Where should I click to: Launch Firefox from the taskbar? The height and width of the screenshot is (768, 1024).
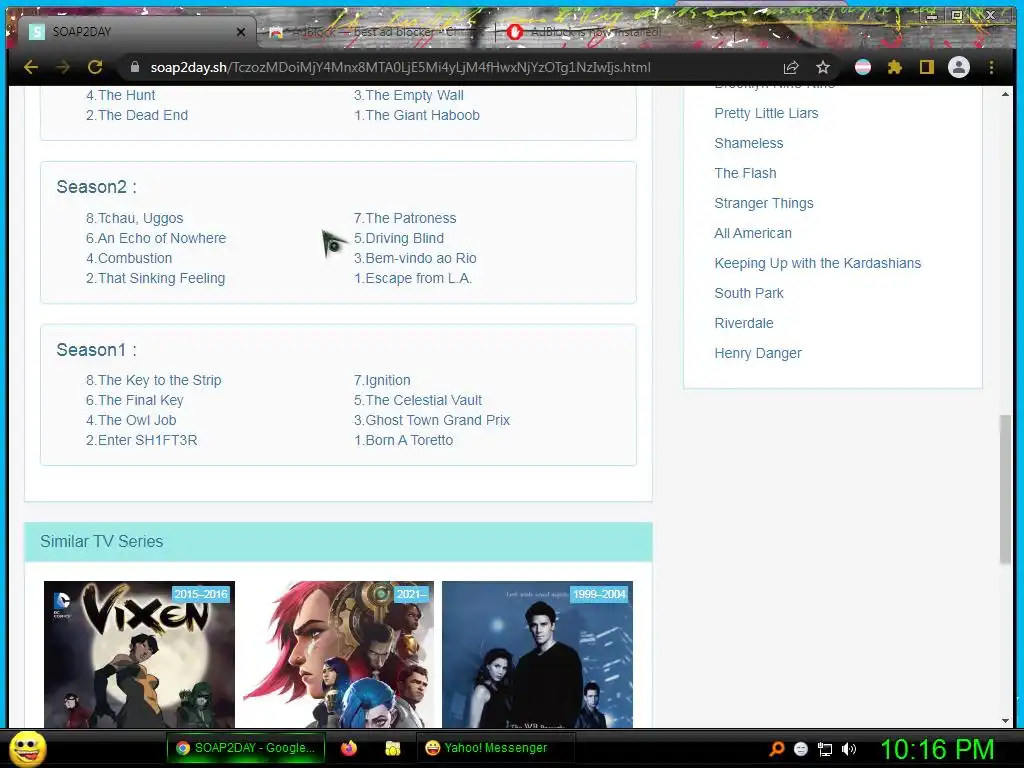(x=349, y=748)
